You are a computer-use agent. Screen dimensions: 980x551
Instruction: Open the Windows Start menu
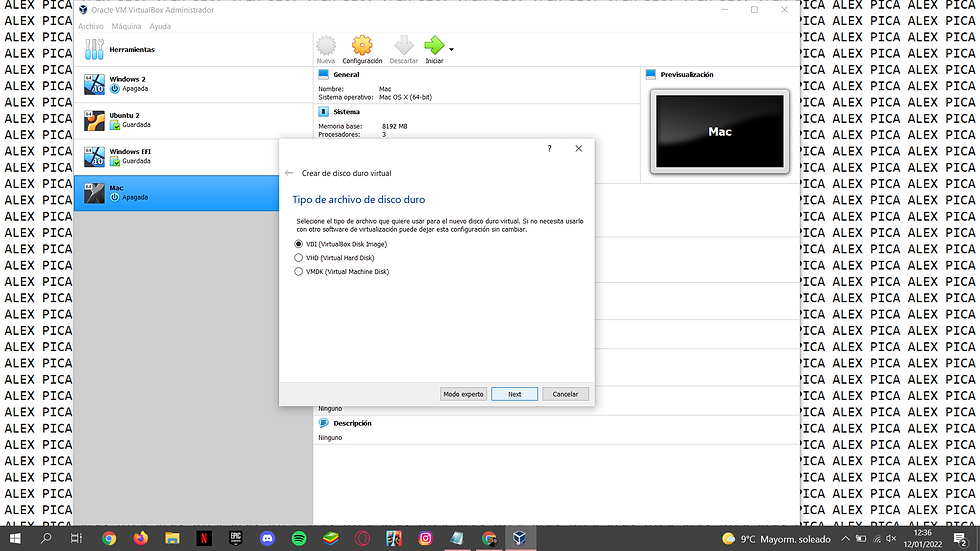coord(15,539)
